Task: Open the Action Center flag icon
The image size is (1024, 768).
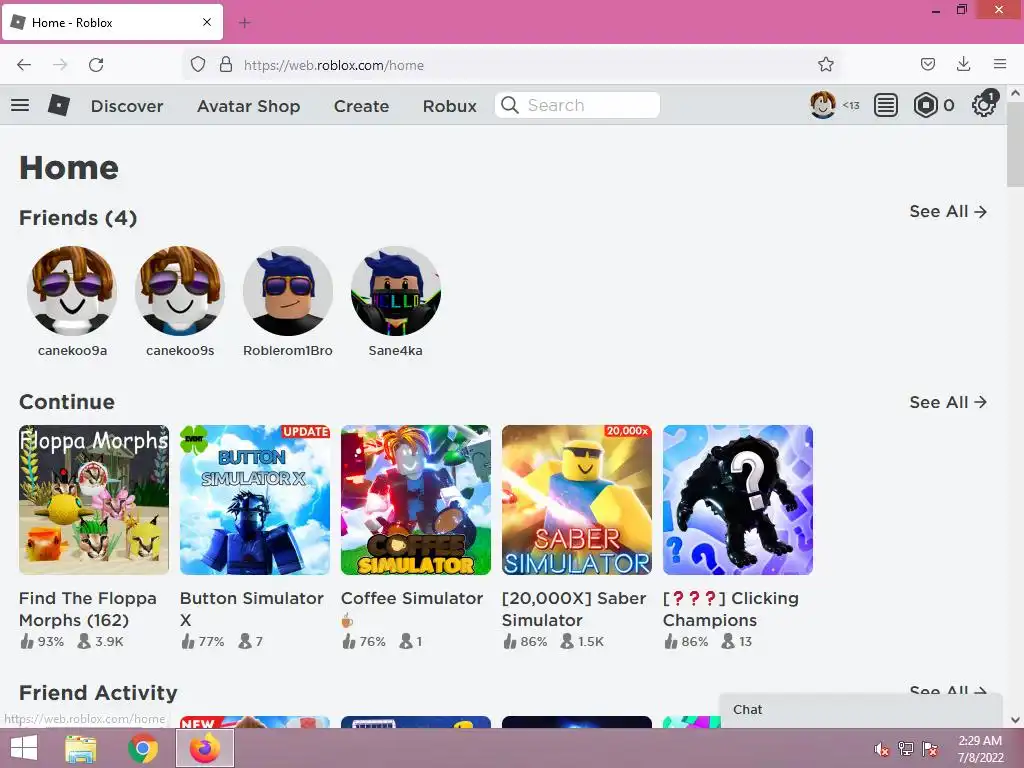Action: [930, 749]
